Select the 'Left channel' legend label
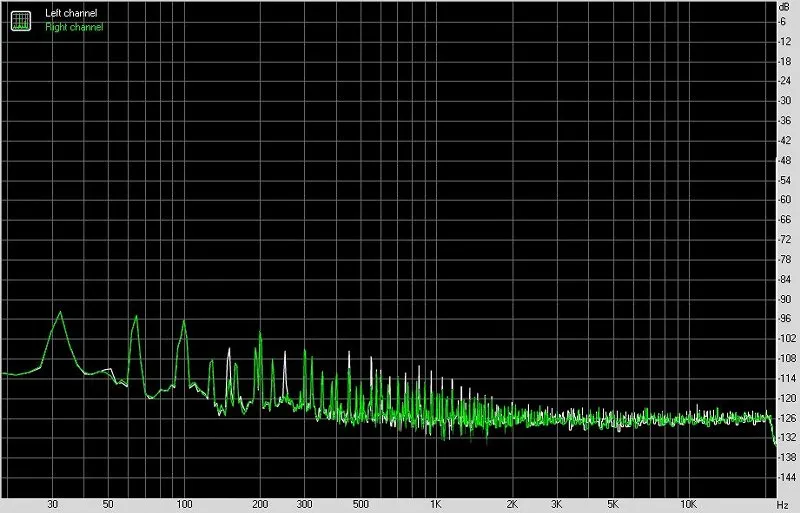Image resolution: width=800 pixels, height=513 pixels. [x=71, y=13]
